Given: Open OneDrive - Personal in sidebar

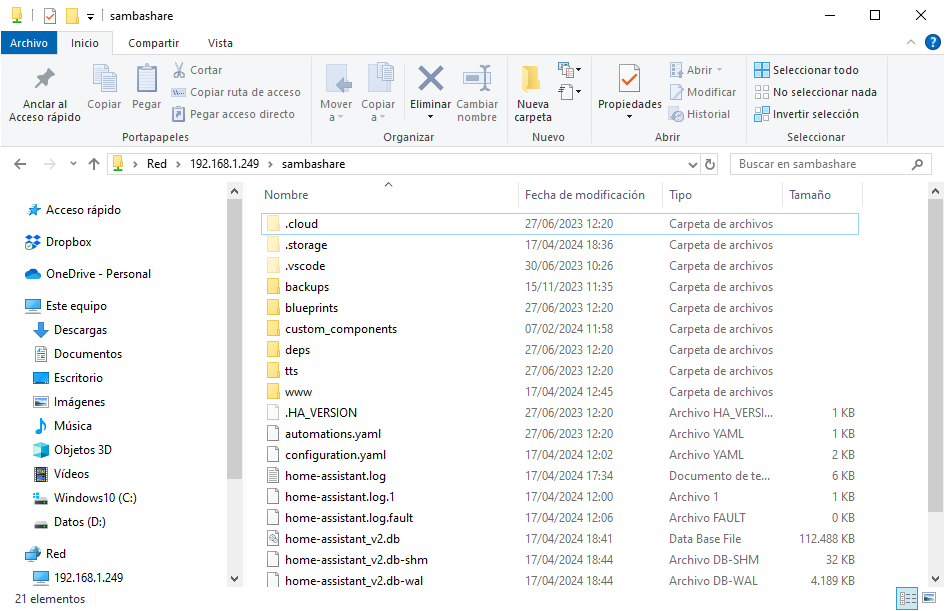Looking at the screenshot, I should tap(87, 274).
